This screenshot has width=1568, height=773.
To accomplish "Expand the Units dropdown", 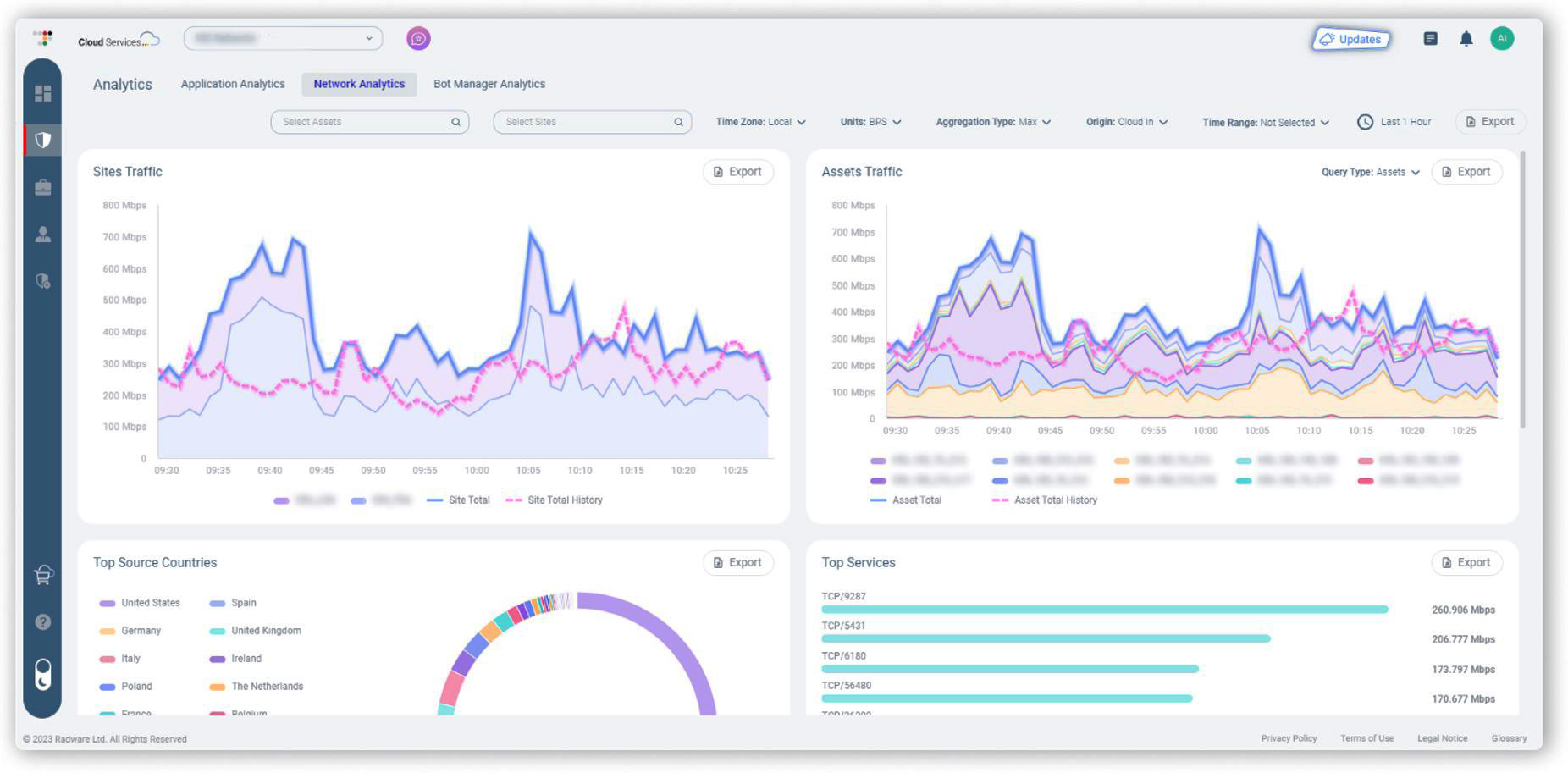I will (870, 122).
